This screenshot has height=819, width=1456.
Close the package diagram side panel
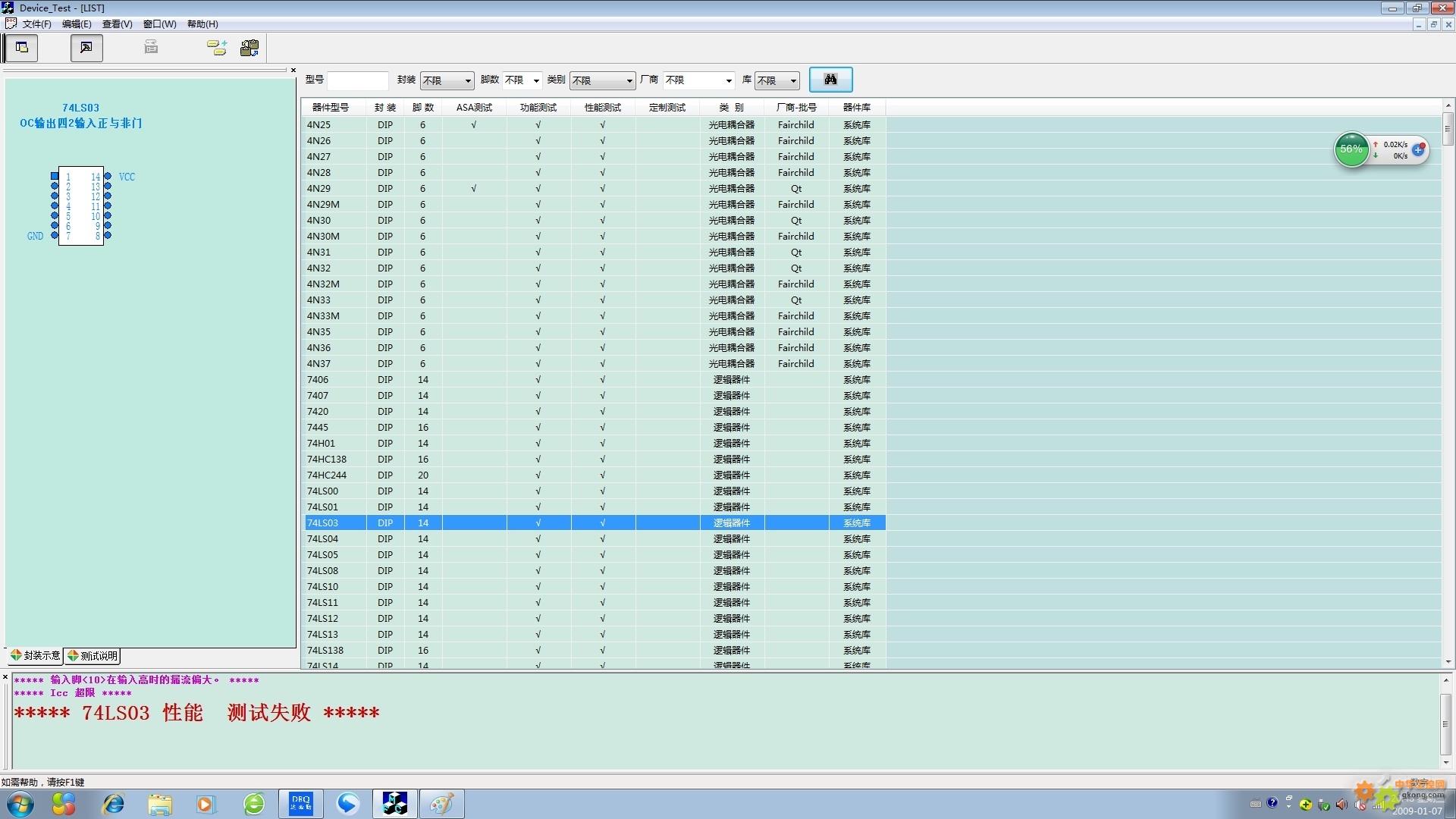click(293, 71)
